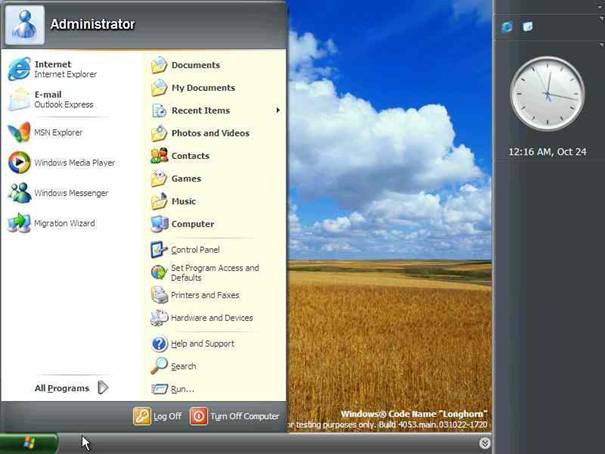
Task: Expand the taskbar tray chevron button
Action: (x=485, y=443)
